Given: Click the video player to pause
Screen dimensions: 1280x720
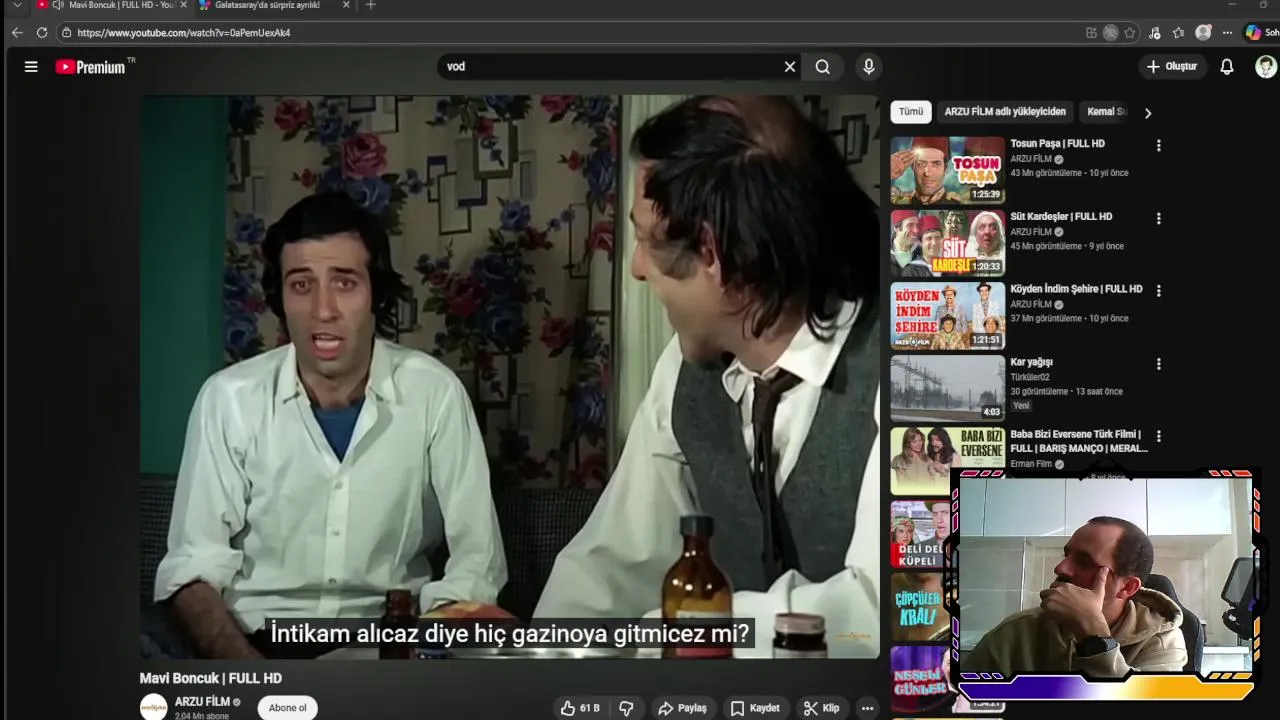Looking at the screenshot, I should [x=509, y=377].
